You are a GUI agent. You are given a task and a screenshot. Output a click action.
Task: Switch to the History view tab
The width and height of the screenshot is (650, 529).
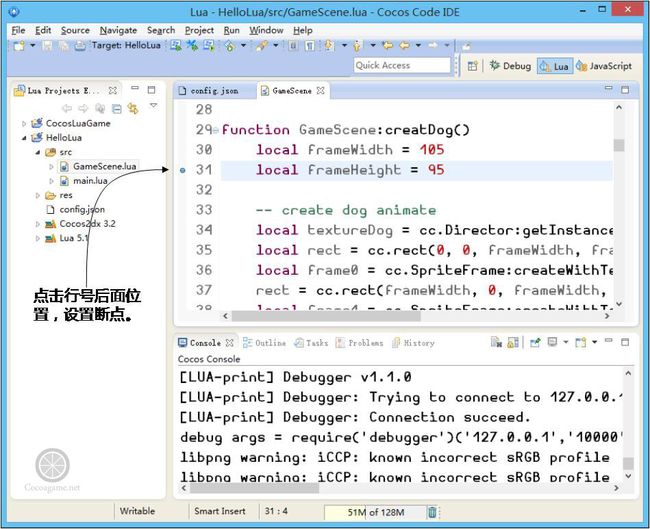pos(413,343)
